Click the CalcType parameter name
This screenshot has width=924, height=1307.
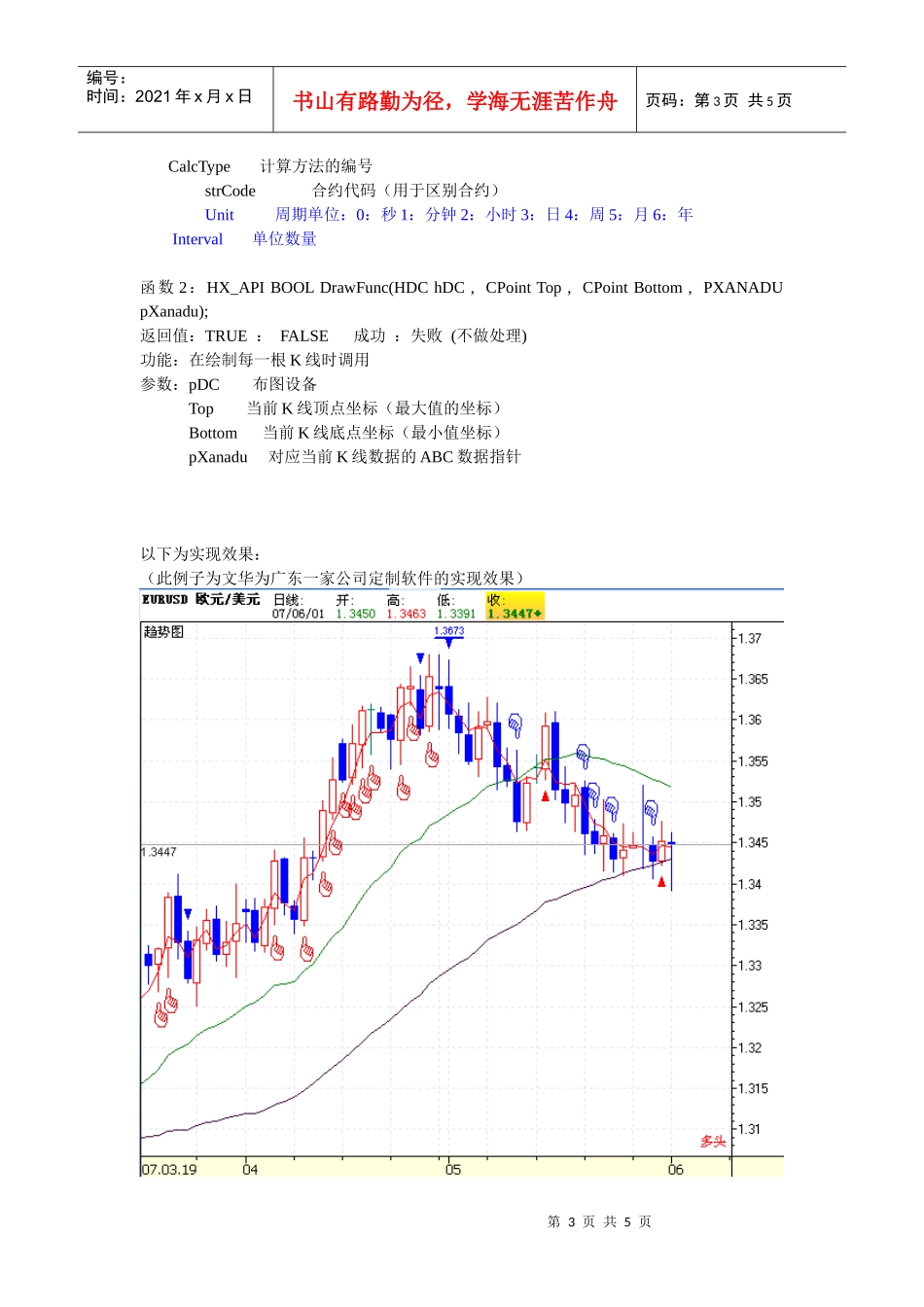pos(199,166)
